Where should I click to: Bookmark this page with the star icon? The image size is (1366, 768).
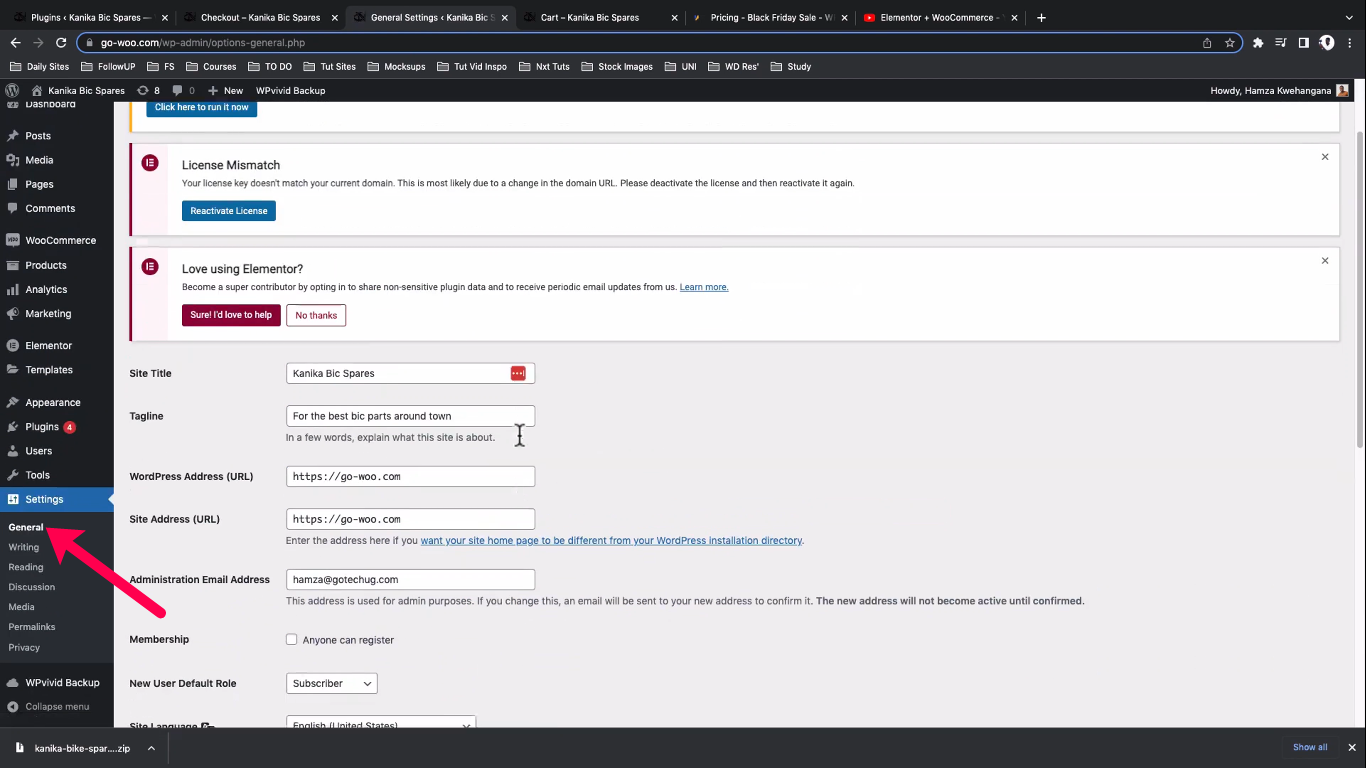pyautogui.click(x=1230, y=43)
